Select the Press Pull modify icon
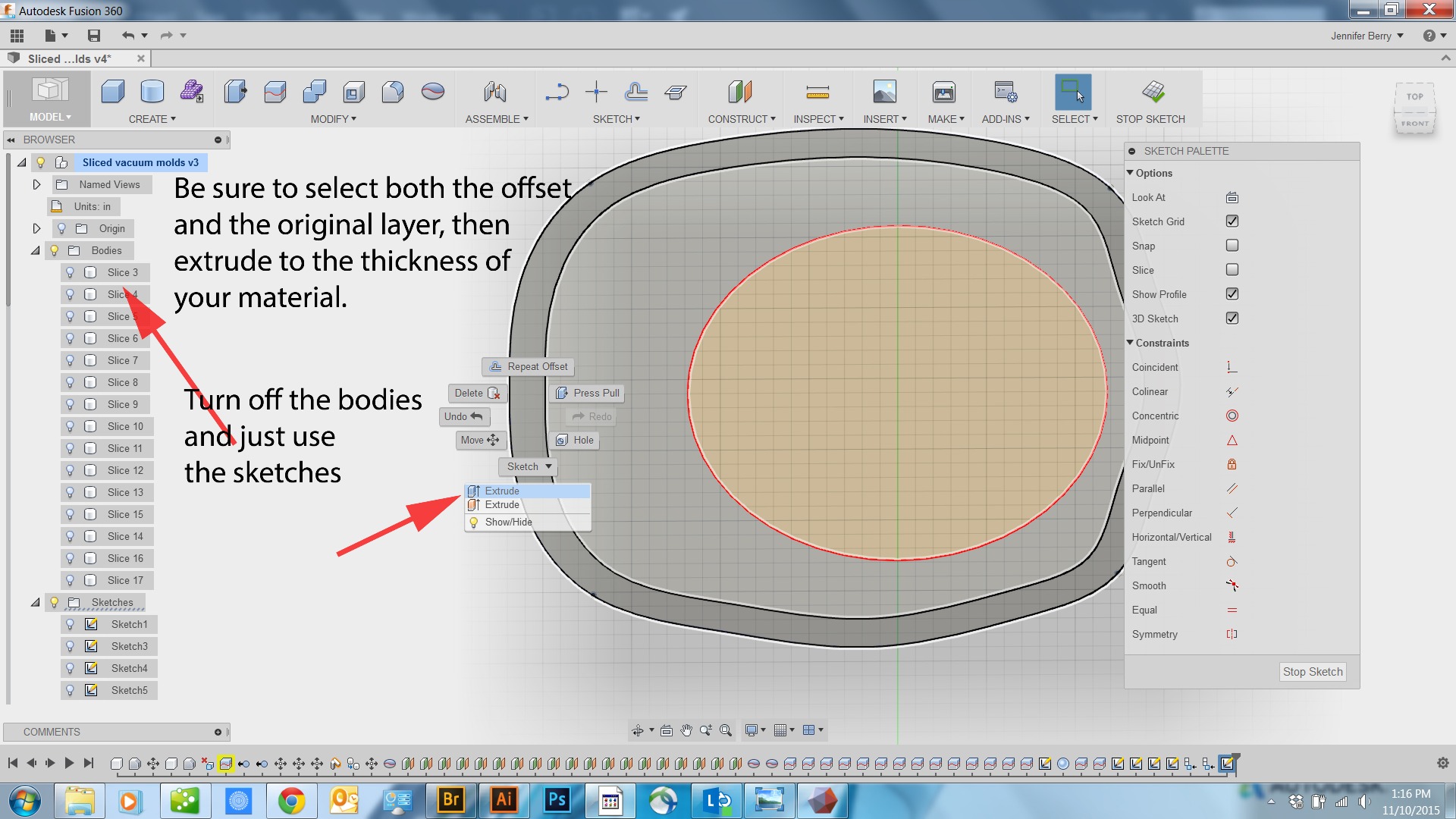Viewport: 1456px width, 819px height. tap(235, 92)
